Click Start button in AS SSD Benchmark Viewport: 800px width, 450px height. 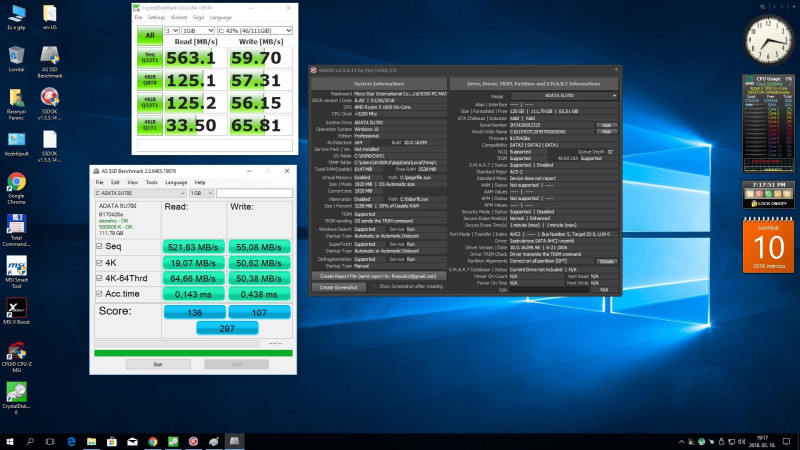158,364
